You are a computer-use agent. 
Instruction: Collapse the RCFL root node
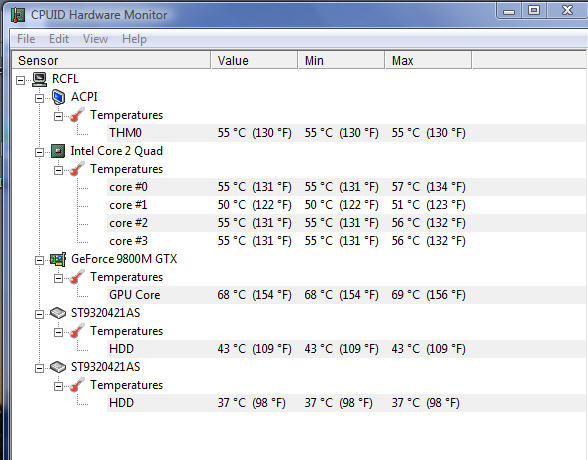tap(20, 80)
